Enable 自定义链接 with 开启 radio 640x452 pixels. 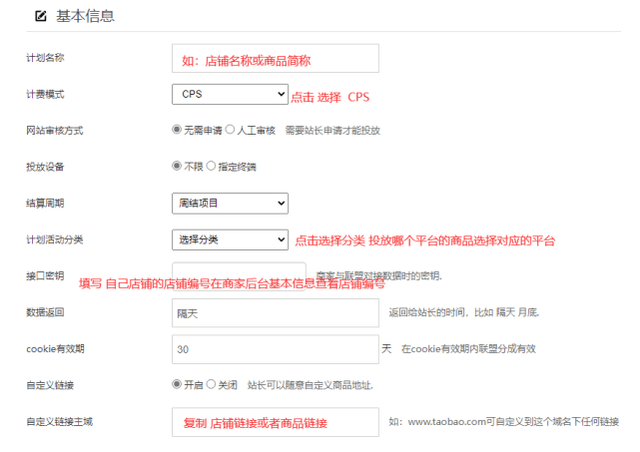pos(177,385)
